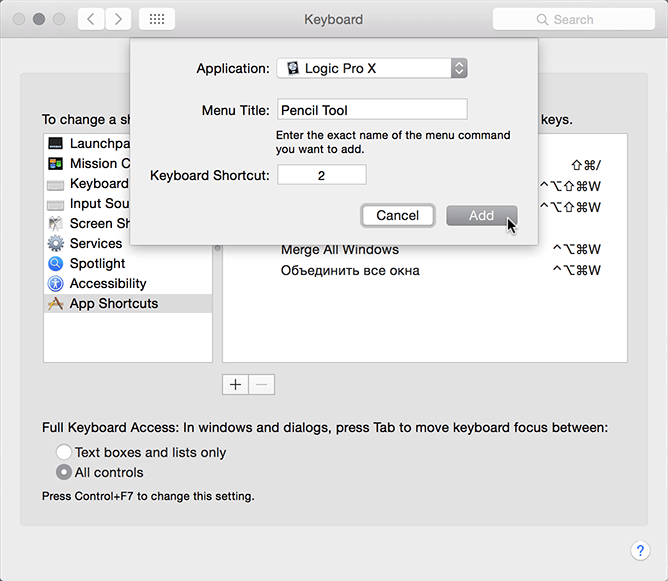Open help with the question mark button
The width and height of the screenshot is (668, 581).
[640, 550]
